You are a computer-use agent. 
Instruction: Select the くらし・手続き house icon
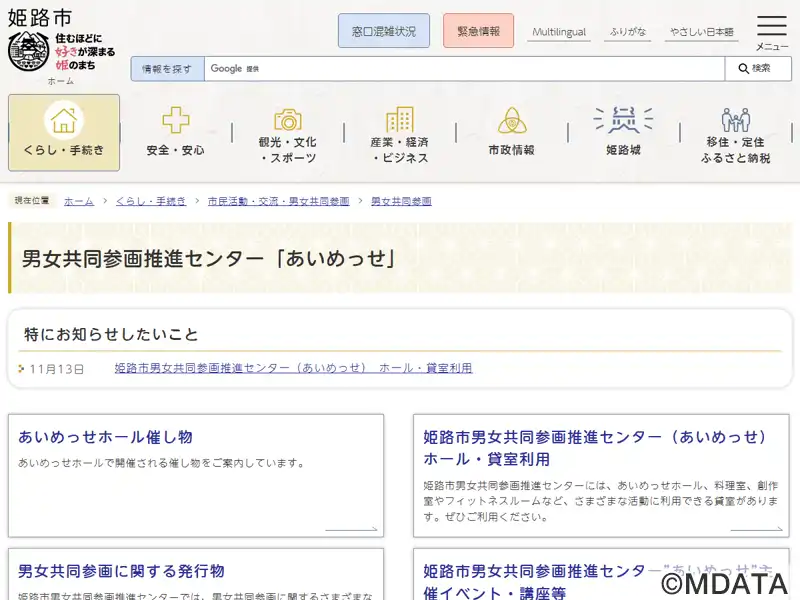64,121
